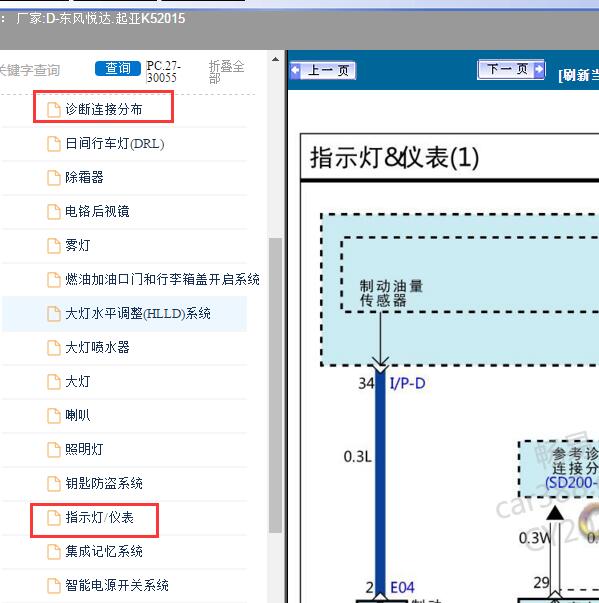Screen dimensions: 599x603
Task: Open the 智能电源开关系统 entry
Action: [117, 585]
